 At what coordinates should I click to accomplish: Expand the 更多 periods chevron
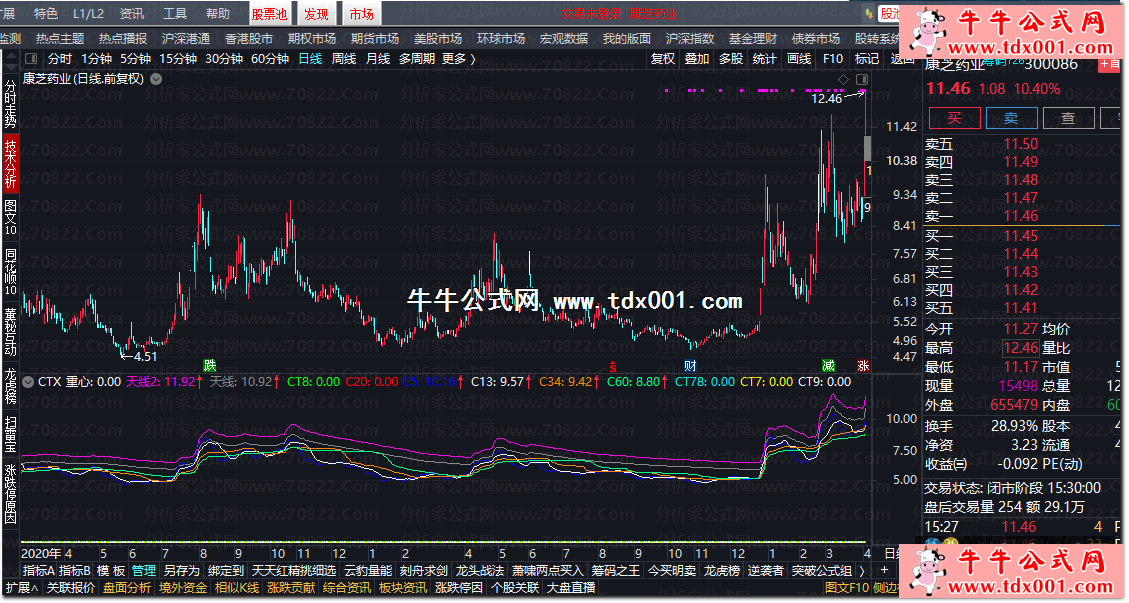coord(473,59)
